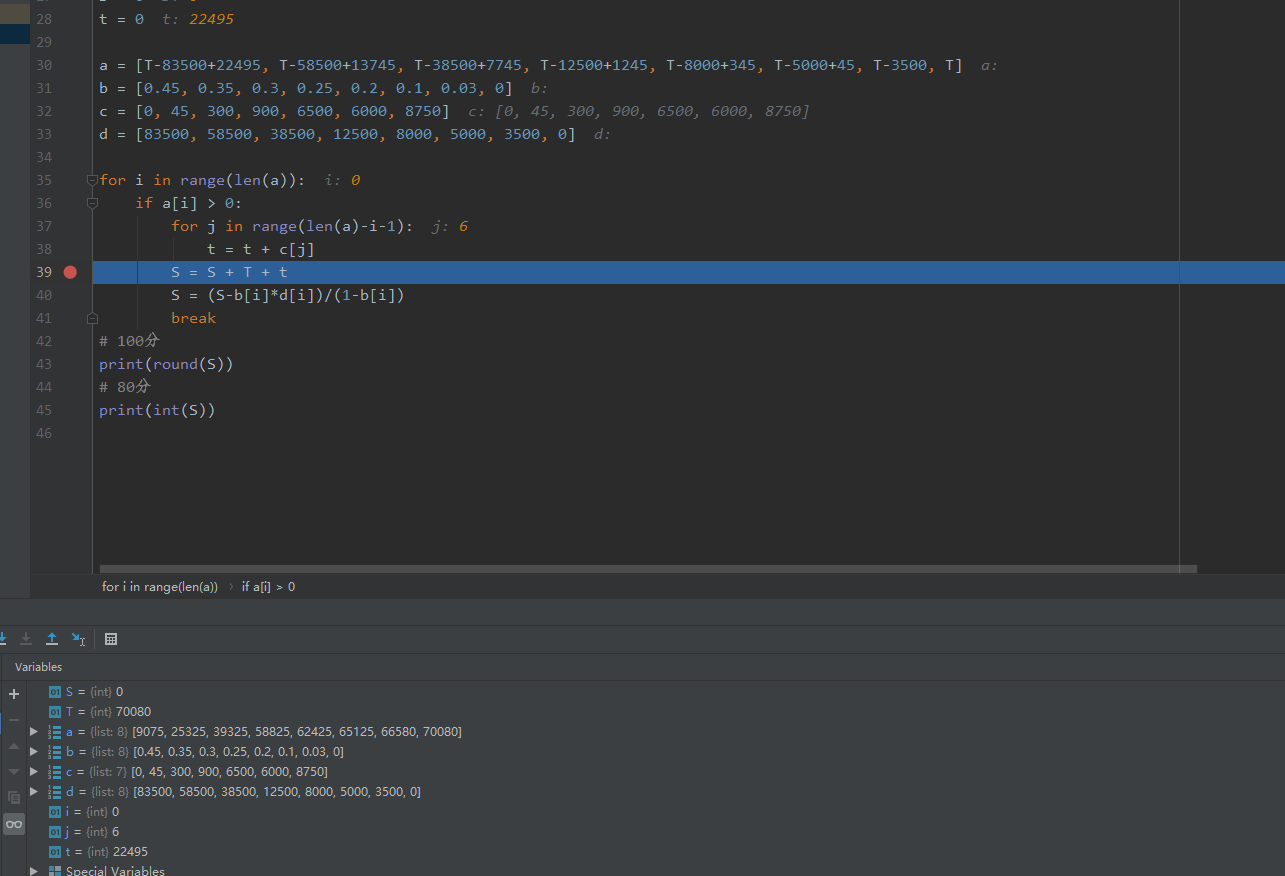Click the int type icon of variable S
Viewport: 1285px width, 876px height.
[55, 692]
